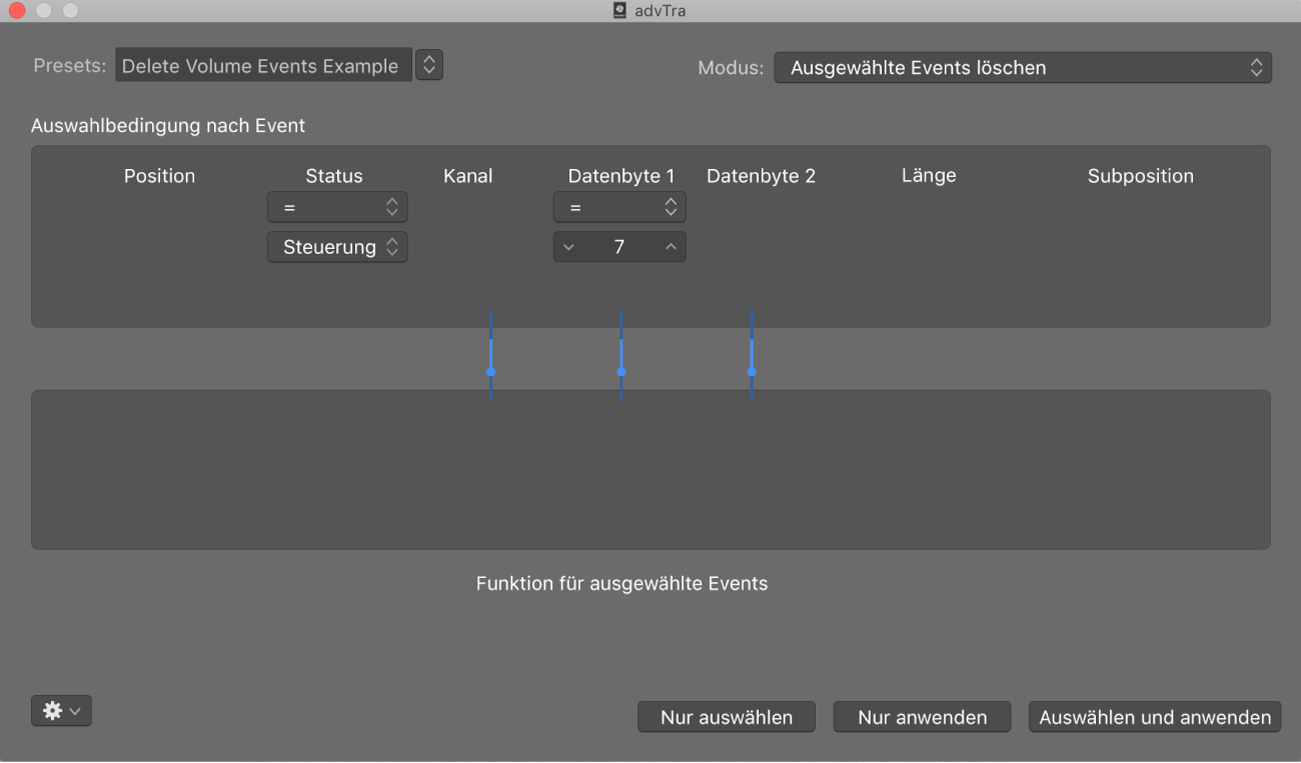Click the Nur auswählen button
The height and width of the screenshot is (763, 1301).
[x=727, y=717]
